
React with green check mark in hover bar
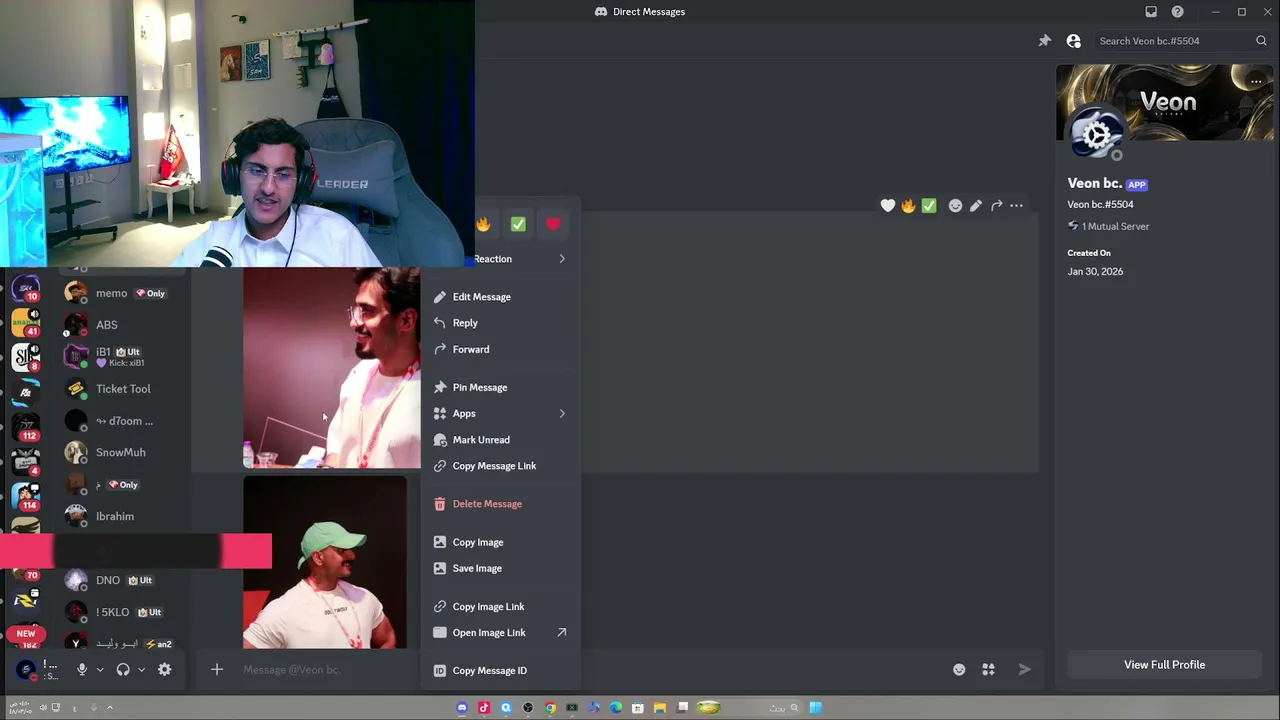tap(929, 206)
